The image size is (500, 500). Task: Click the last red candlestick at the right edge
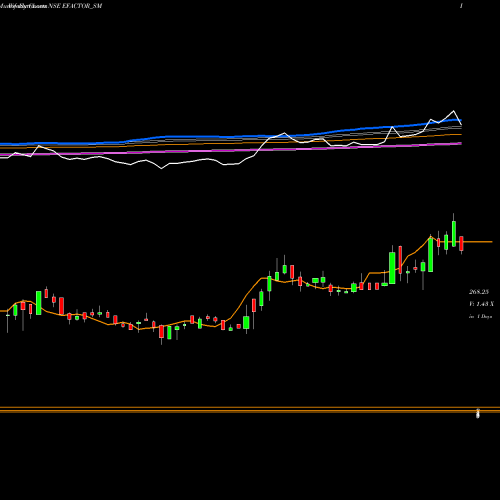tap(461, 244)
